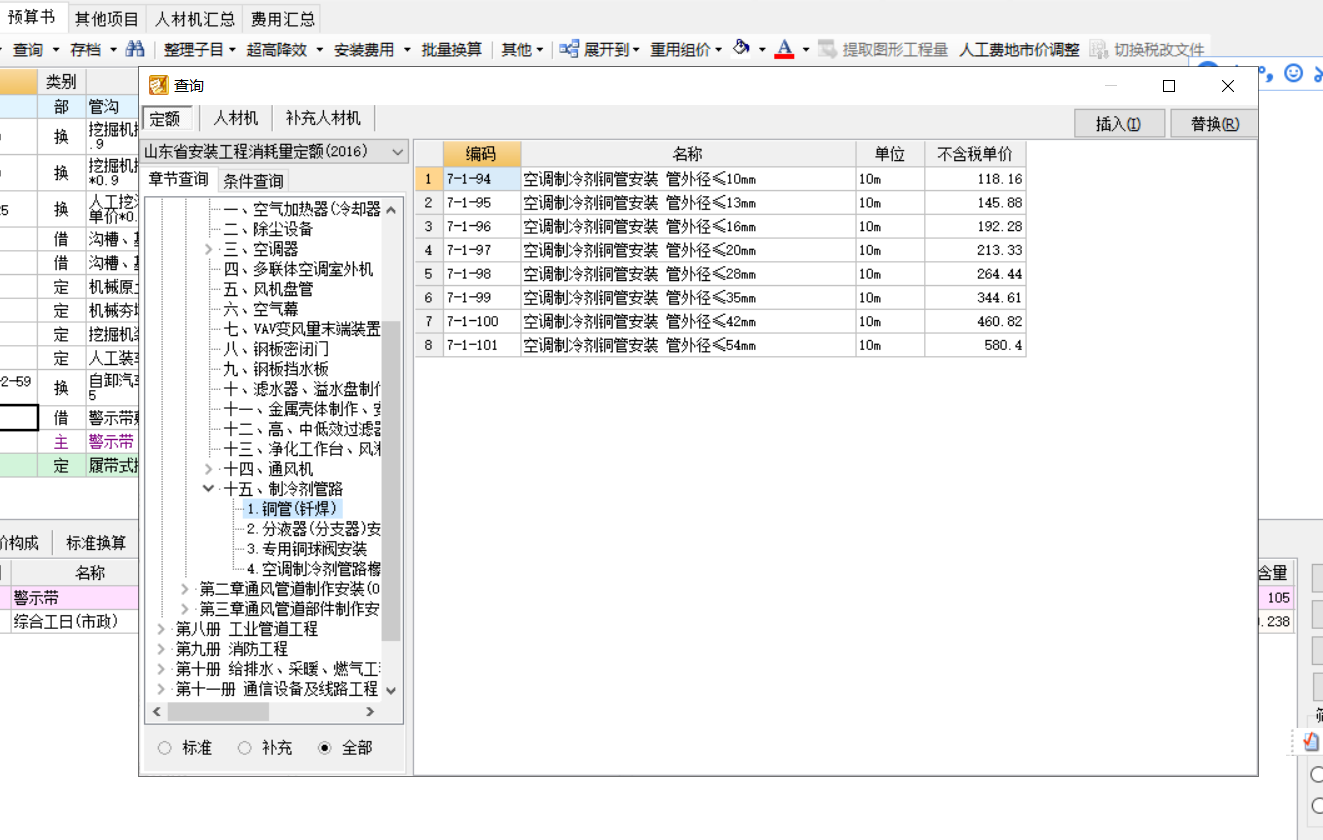
Task: Click the 编码 column header
Action: [x=481, y=154]
